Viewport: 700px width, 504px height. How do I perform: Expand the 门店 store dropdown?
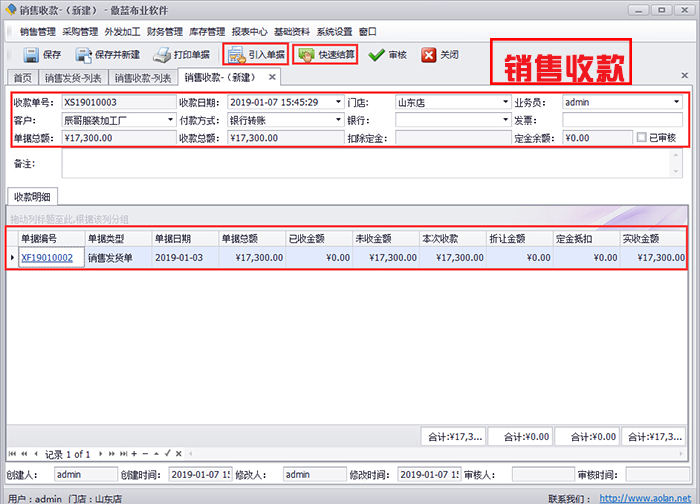tap(506, 102)
